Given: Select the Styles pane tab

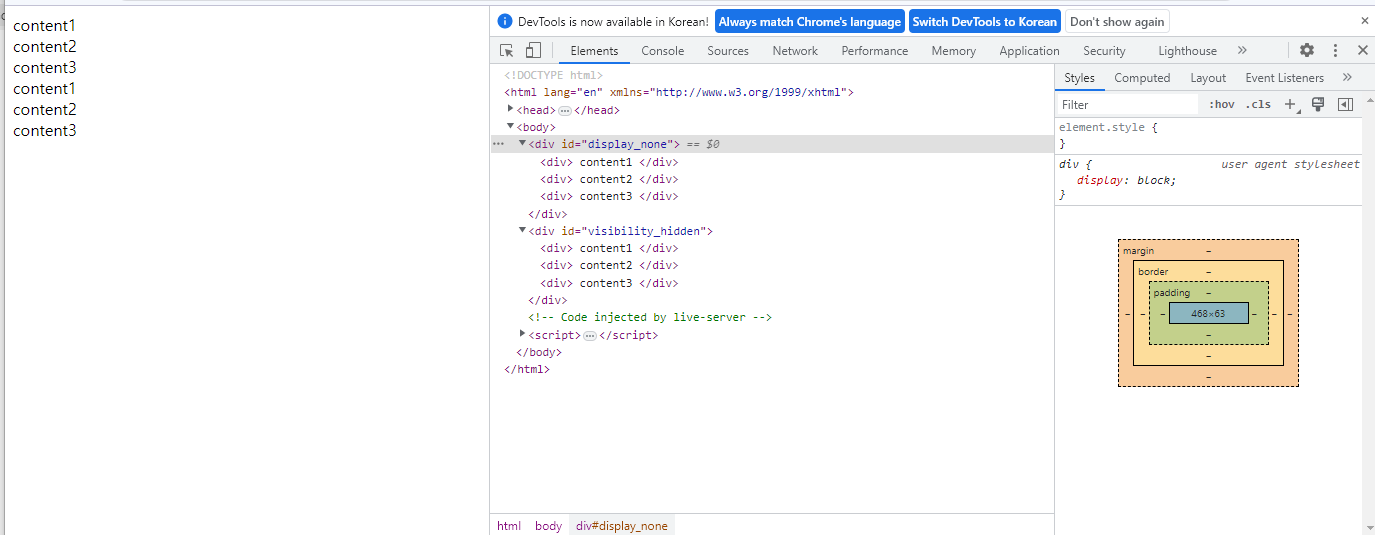Looking at the screenshot, I should tap(1079, 77).
